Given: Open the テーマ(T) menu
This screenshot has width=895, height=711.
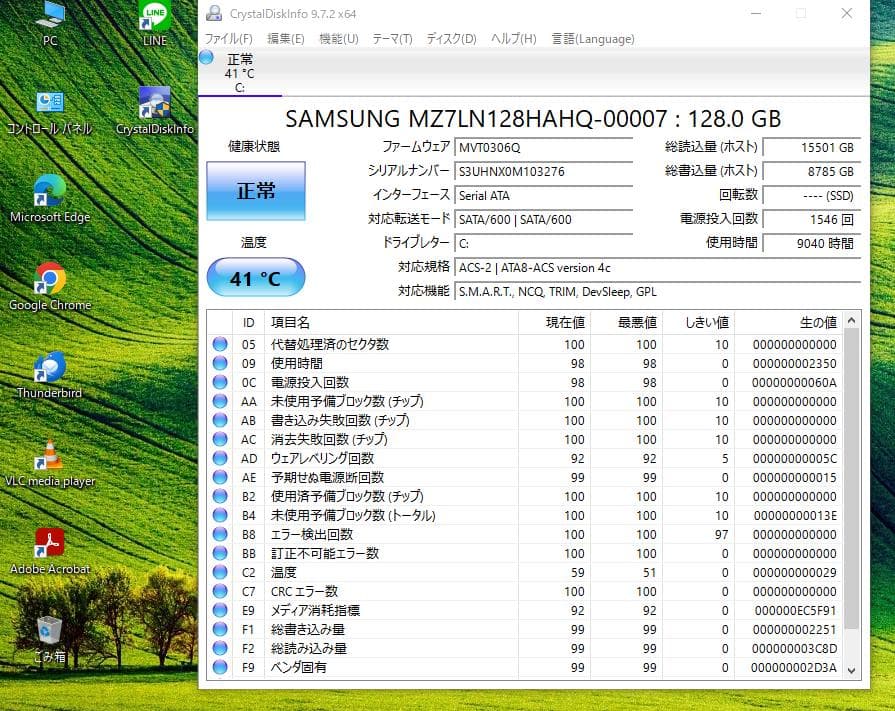Looking at the screenshot, I should click(392, 39).
